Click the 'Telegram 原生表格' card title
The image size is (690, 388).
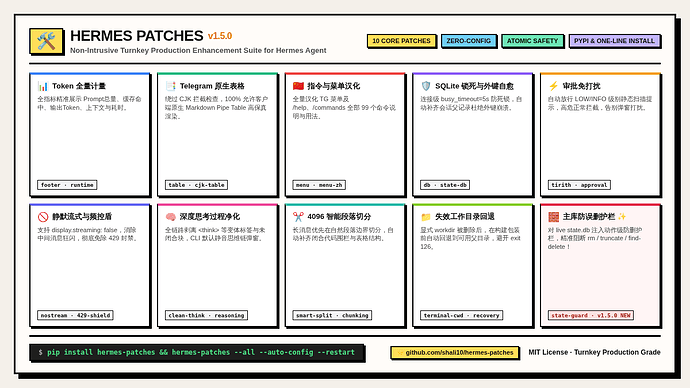(212, 86)
